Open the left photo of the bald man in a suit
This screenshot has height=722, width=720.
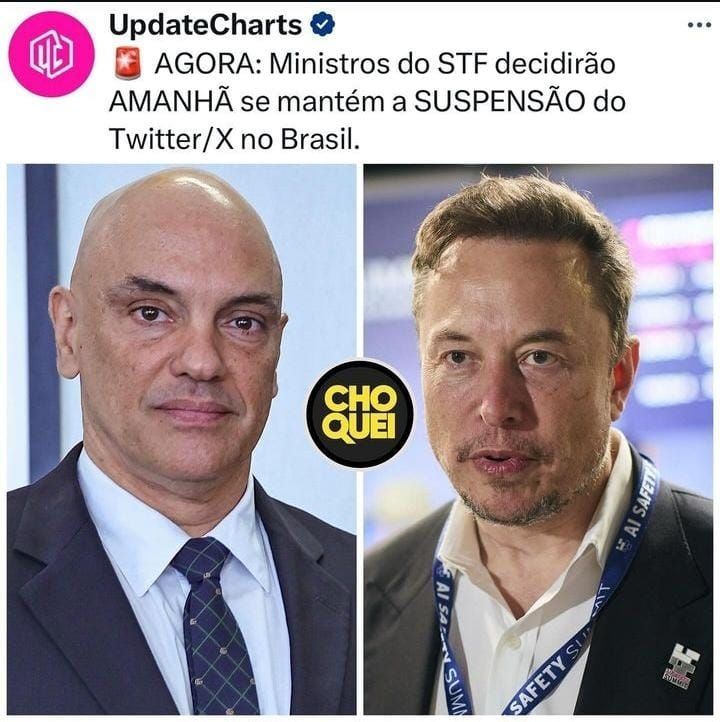point(181,439)
